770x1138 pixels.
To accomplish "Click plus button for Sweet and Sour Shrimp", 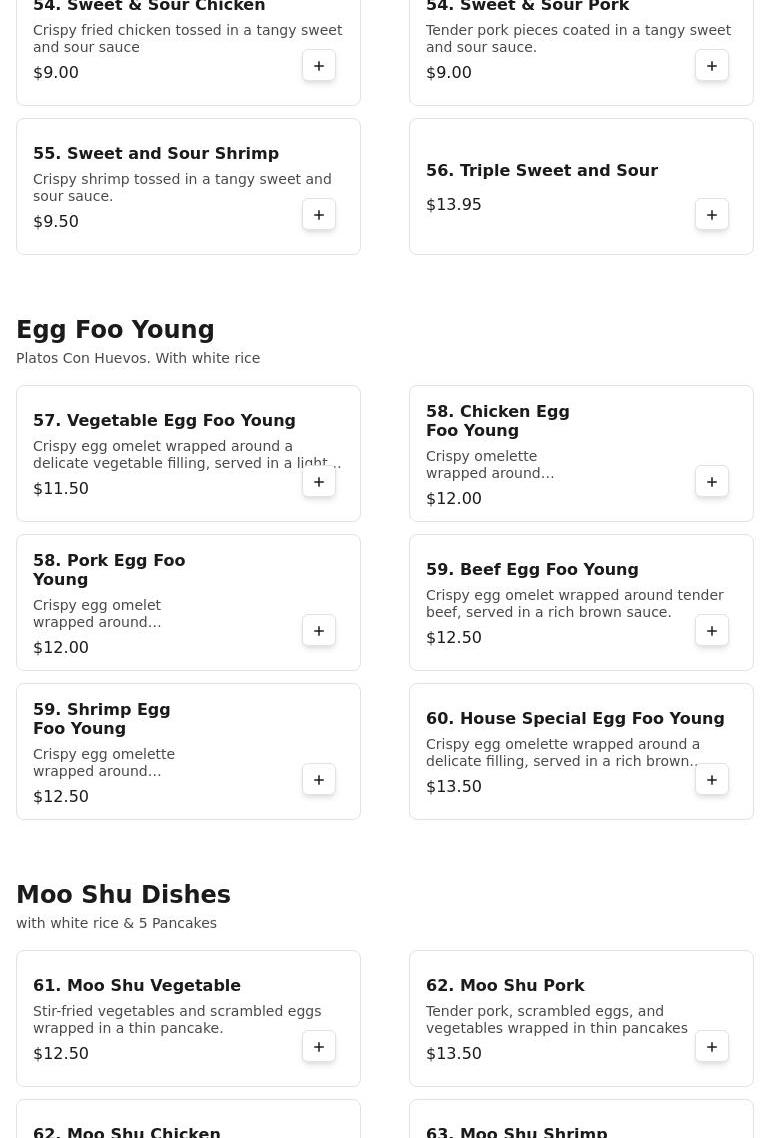I will [319, 215].
